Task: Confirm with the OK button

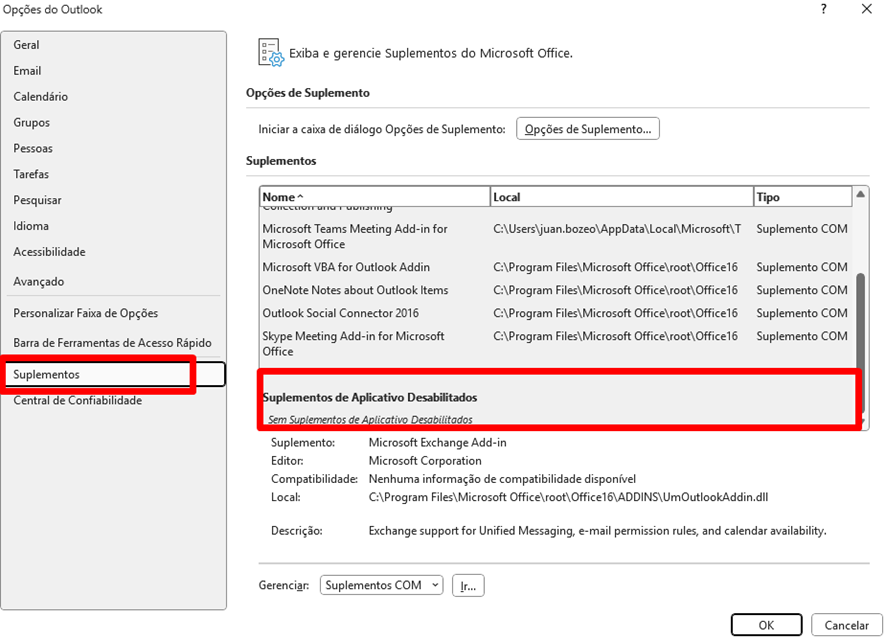Action: pos(766,625)
